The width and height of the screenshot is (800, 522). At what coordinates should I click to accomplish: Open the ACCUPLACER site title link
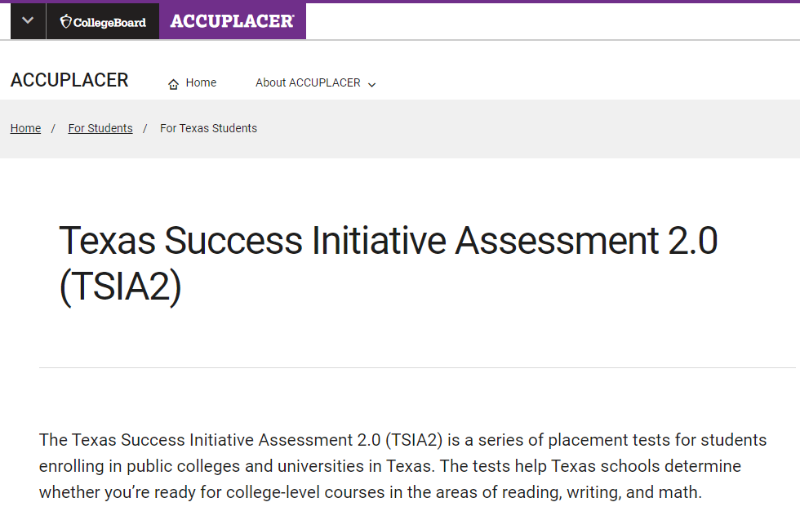69,81
